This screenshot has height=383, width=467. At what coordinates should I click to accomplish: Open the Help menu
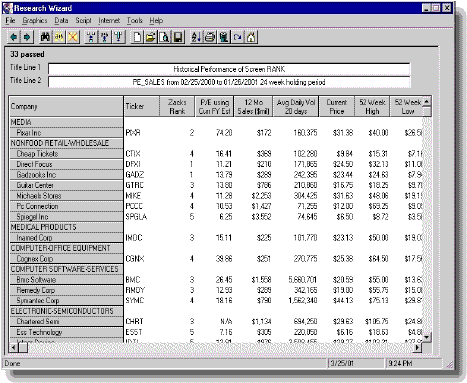[156, 21]
